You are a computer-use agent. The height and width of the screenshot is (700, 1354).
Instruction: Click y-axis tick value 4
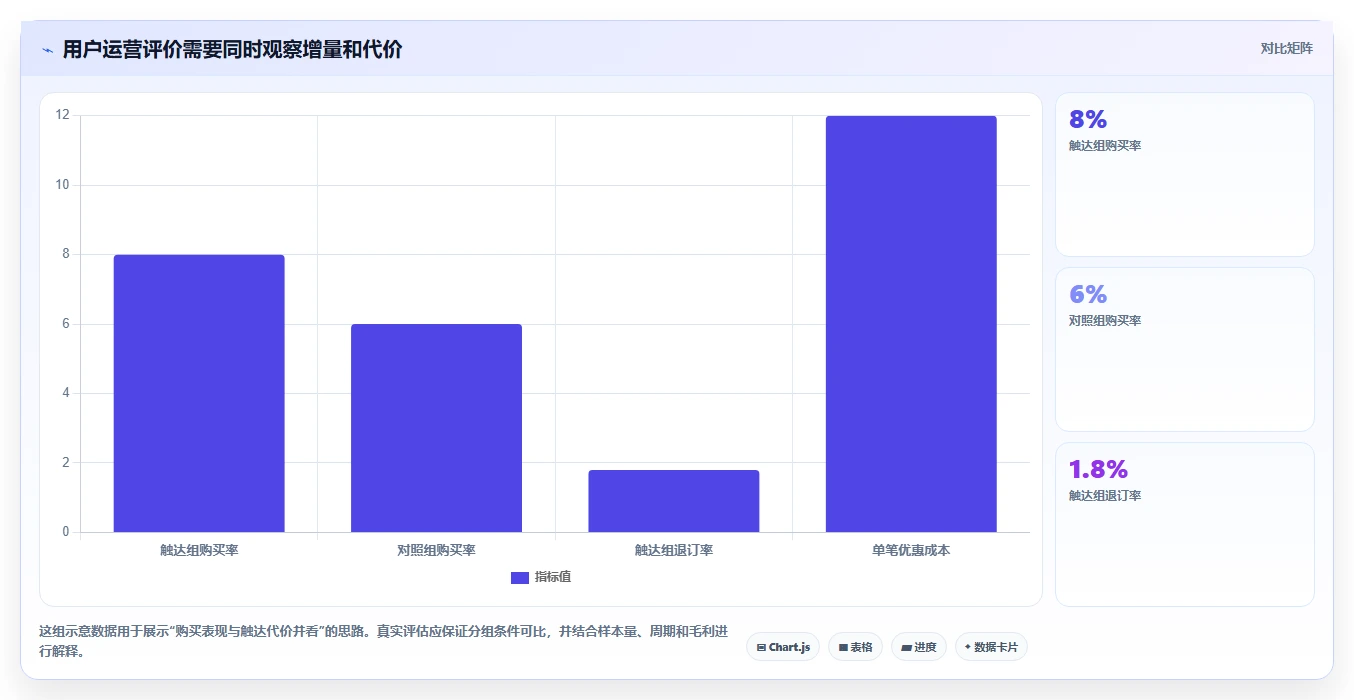click(x=66, y=393)
